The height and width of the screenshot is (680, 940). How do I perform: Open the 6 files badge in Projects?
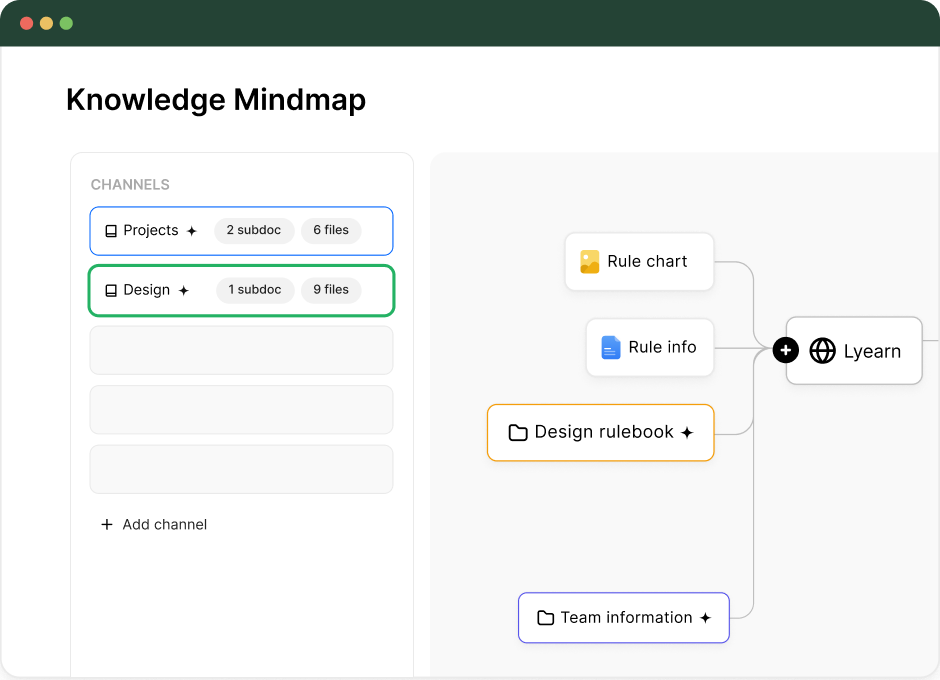coord(331,230)
